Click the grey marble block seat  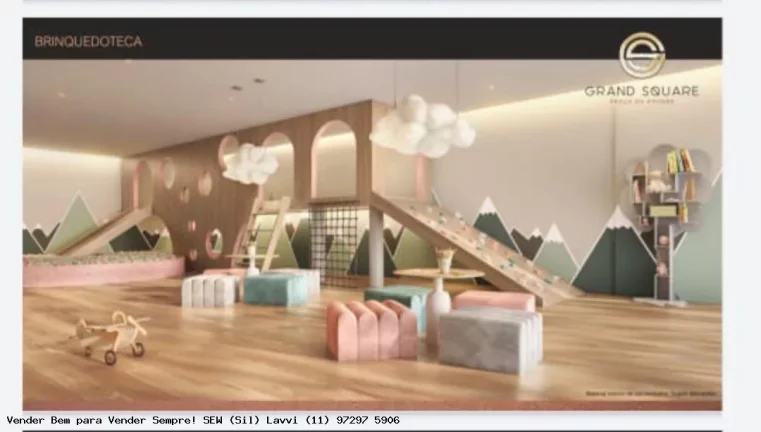point(489,338)
